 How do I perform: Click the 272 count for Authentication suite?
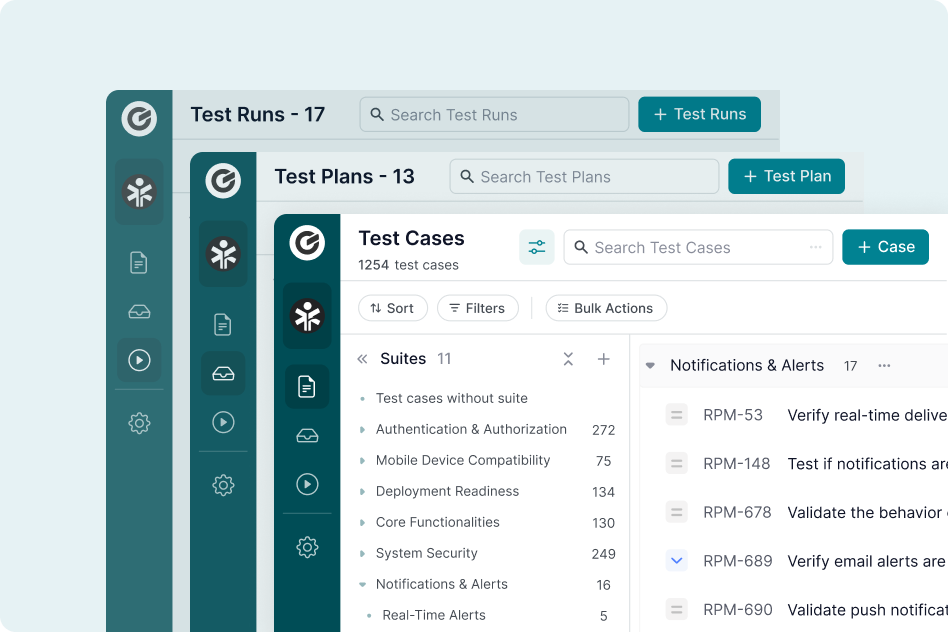[603, 430]
